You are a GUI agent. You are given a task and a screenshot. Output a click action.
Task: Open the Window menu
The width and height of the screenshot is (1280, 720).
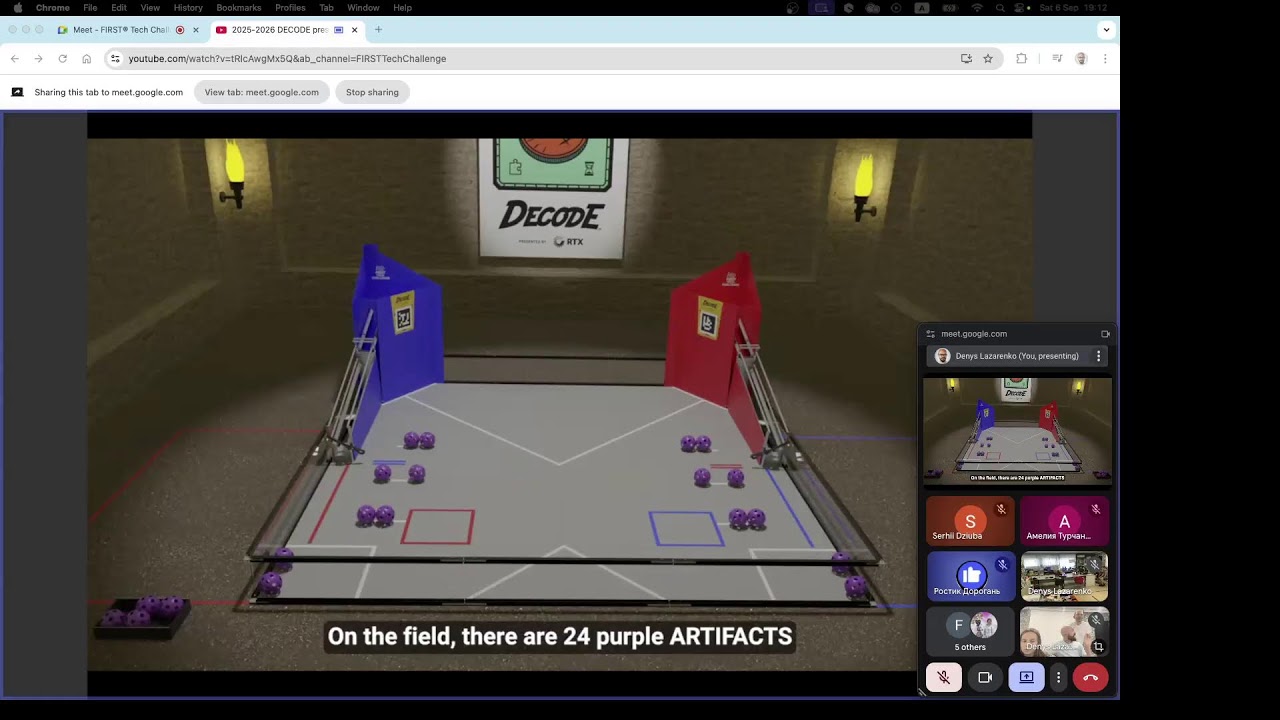363,8
